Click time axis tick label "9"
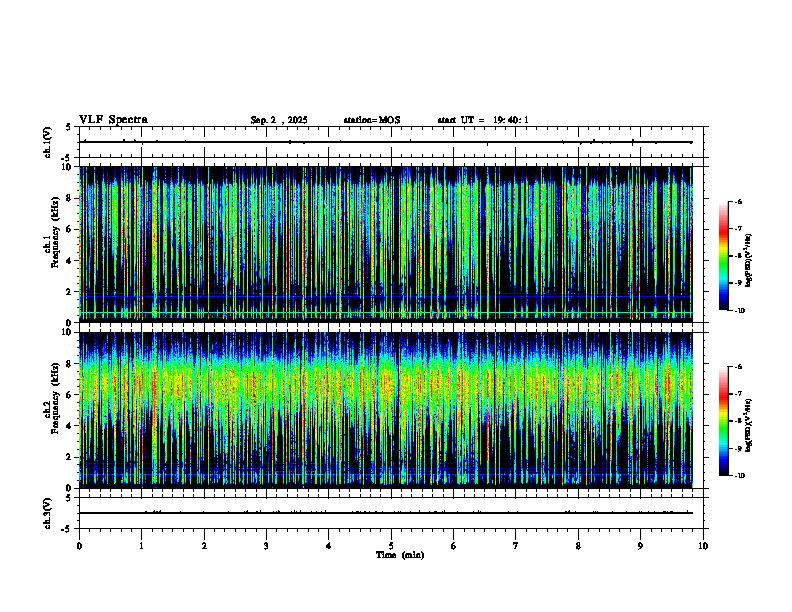Screen dimensions: 792x612 click(640, 546)
